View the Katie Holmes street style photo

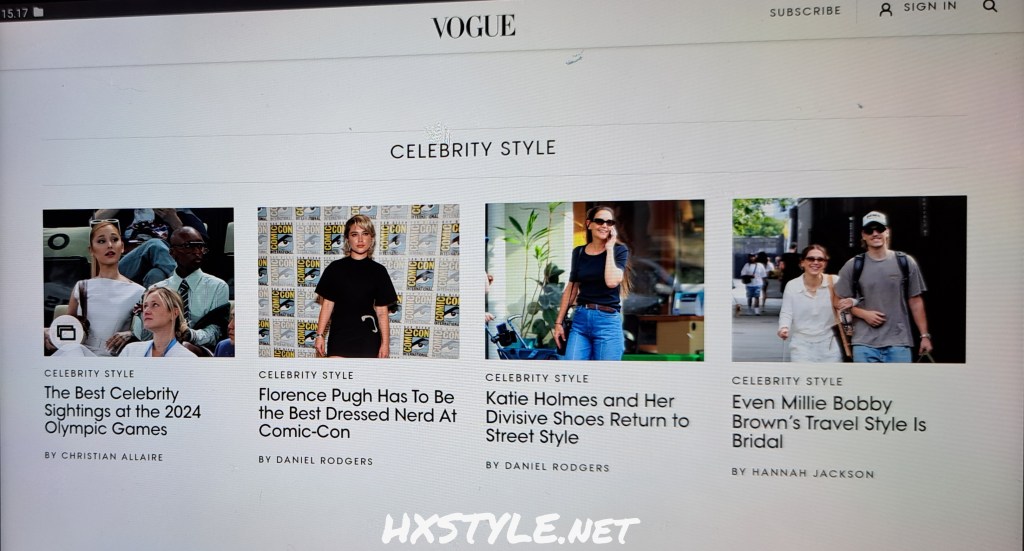click(x=594, y=280)
